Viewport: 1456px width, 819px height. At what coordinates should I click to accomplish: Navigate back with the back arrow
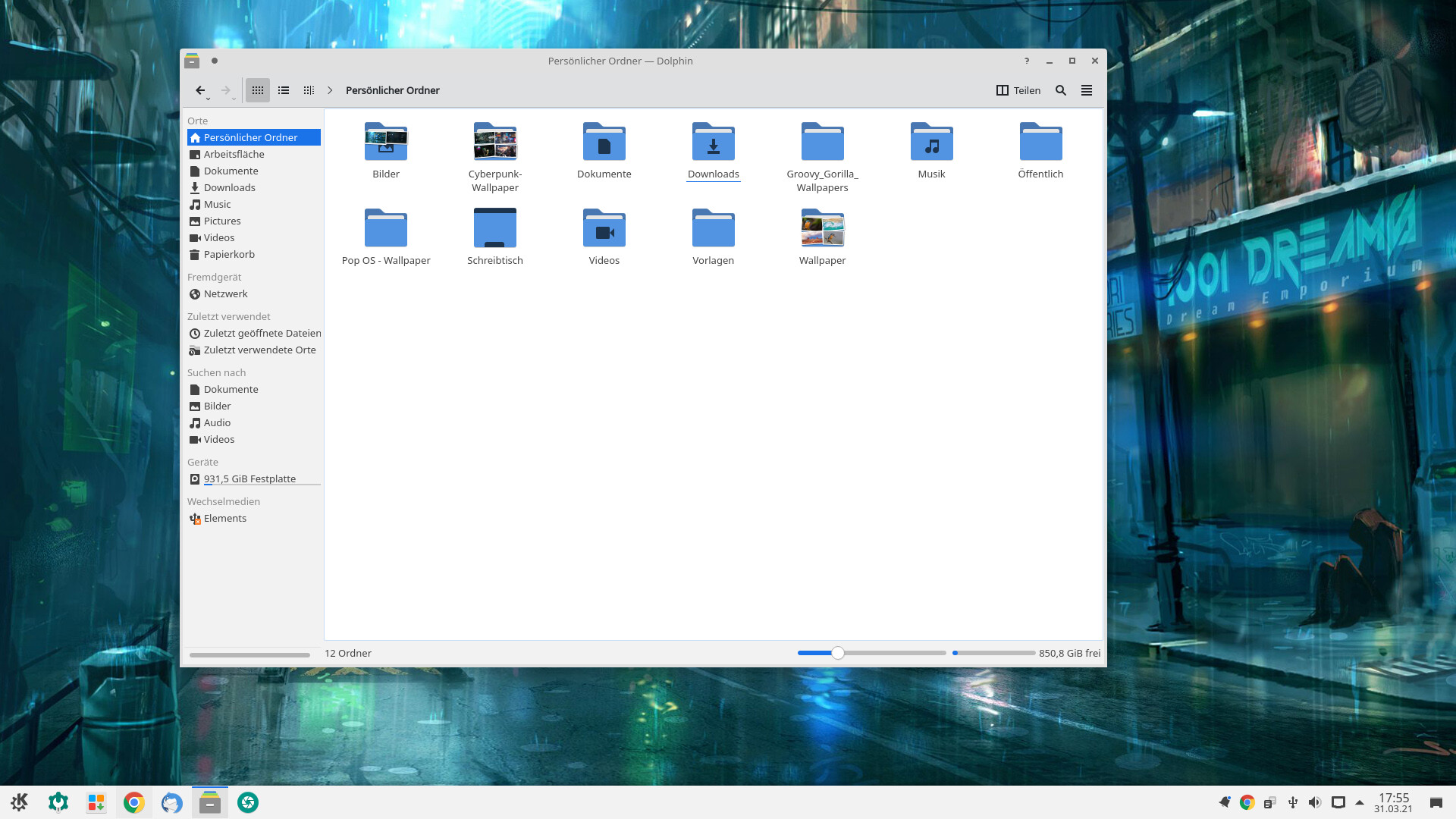pos(200,89)
